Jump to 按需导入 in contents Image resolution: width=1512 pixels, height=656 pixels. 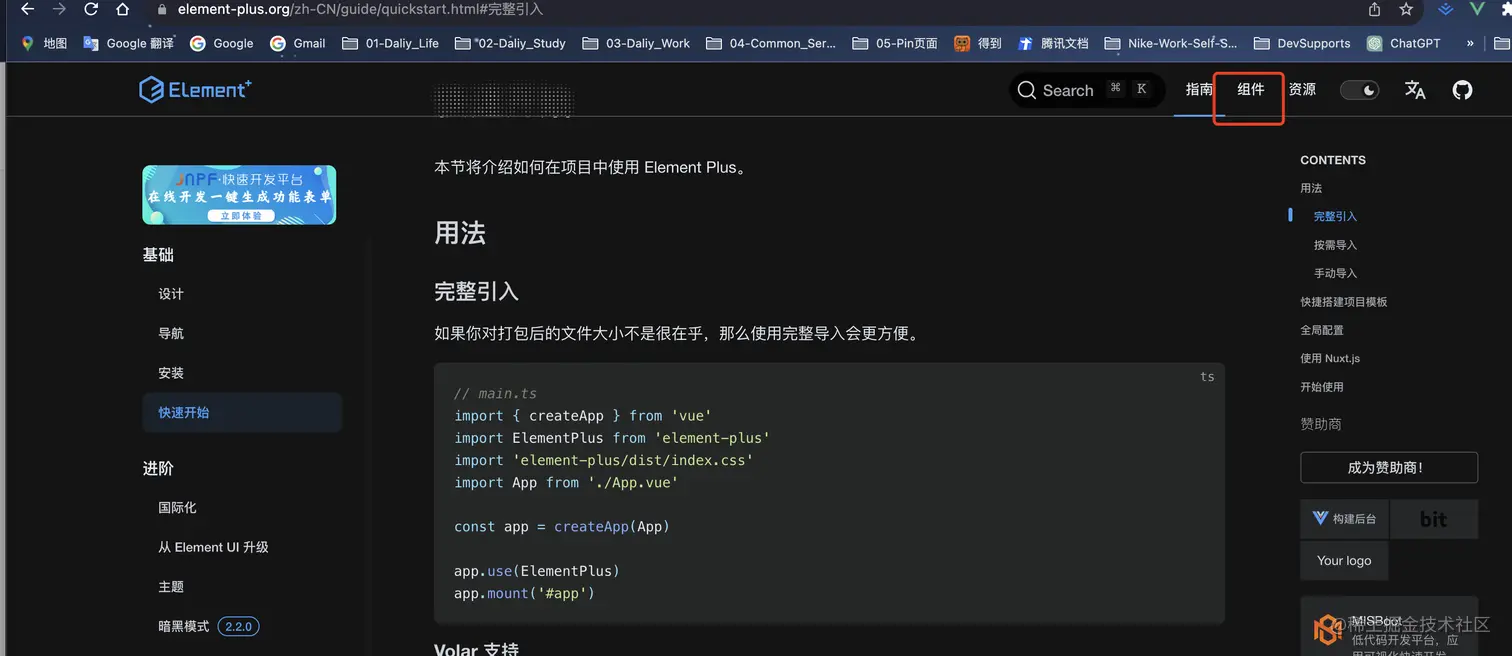point(1335,245)
